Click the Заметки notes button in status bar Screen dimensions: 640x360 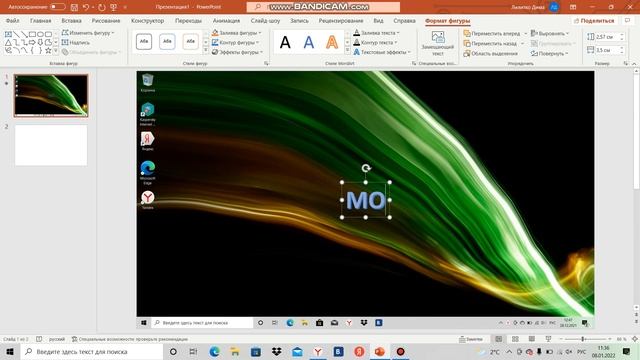coord(471,339)
